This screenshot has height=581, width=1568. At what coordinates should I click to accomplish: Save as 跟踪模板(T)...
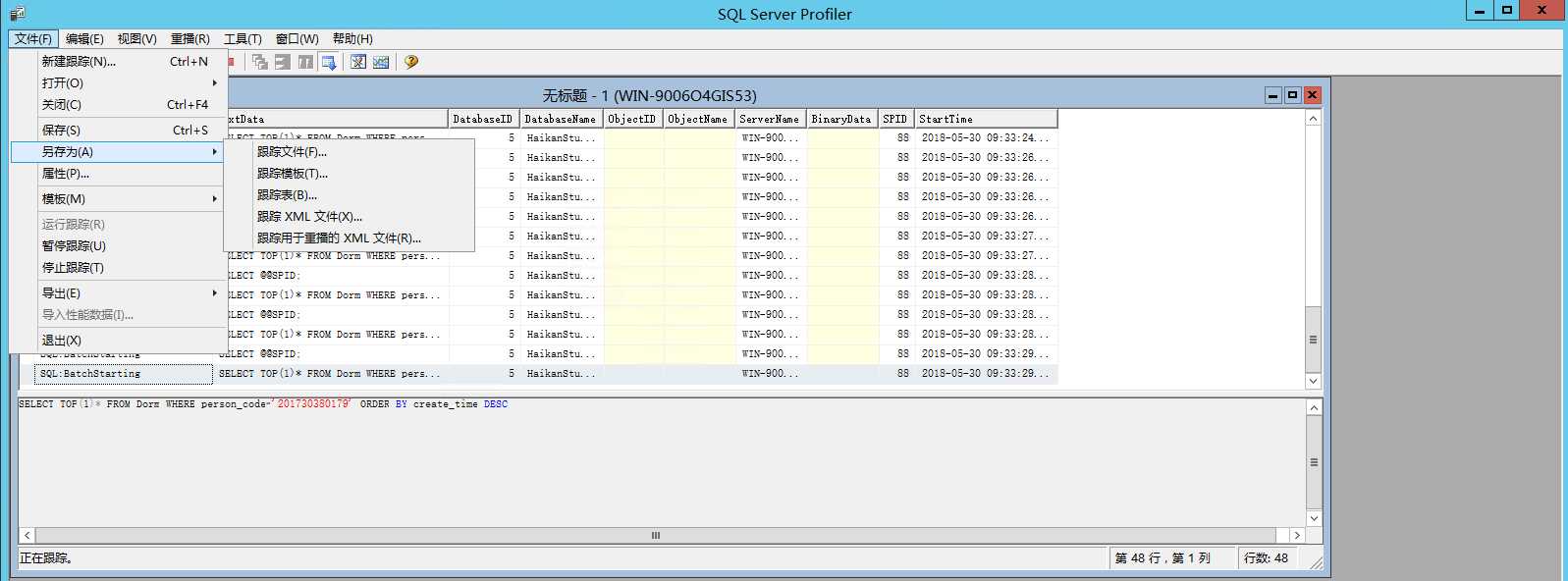pyautogui.click(x=350, y=174)
